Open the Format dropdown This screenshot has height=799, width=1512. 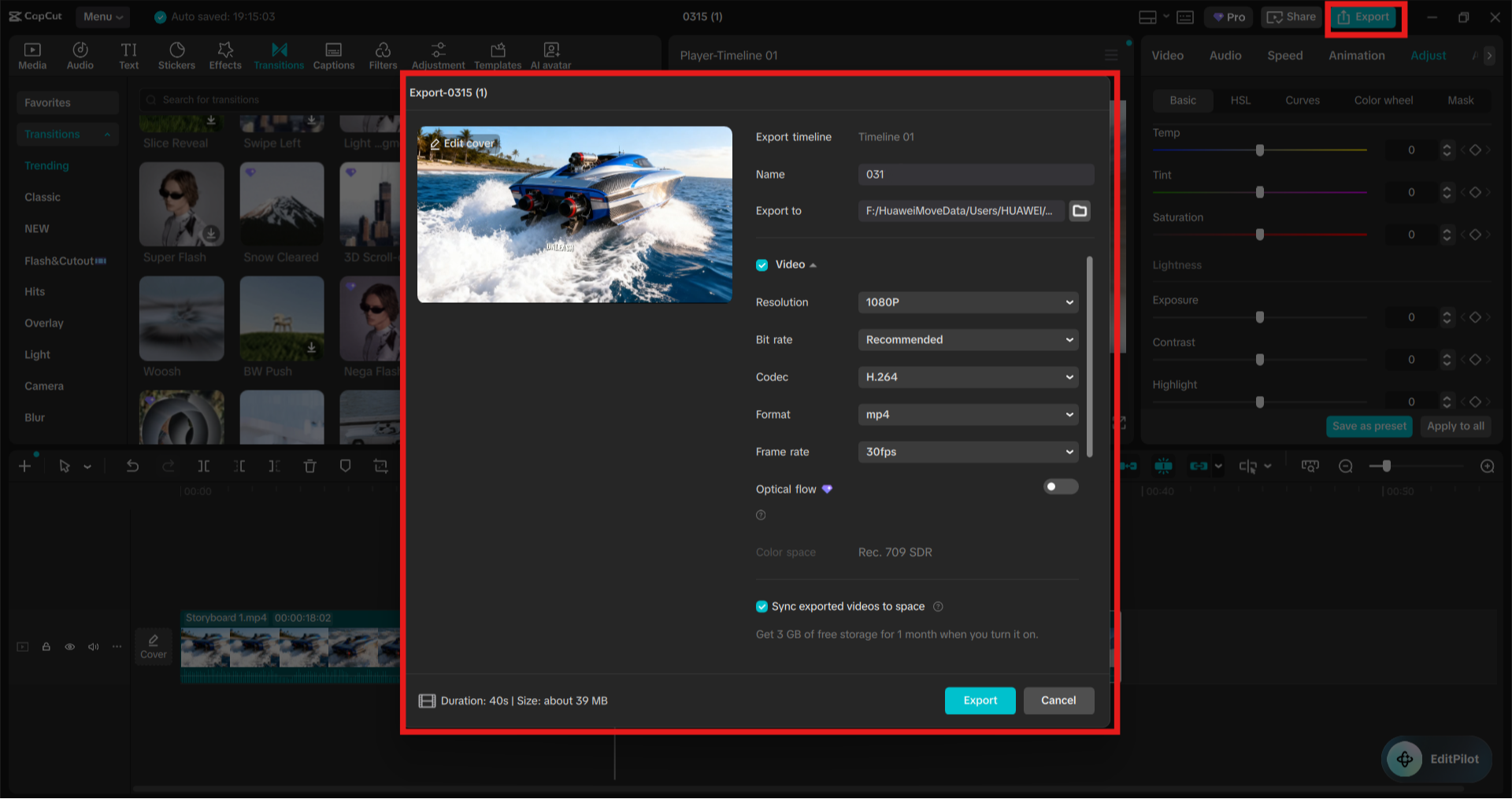click(x=968, y=415)
